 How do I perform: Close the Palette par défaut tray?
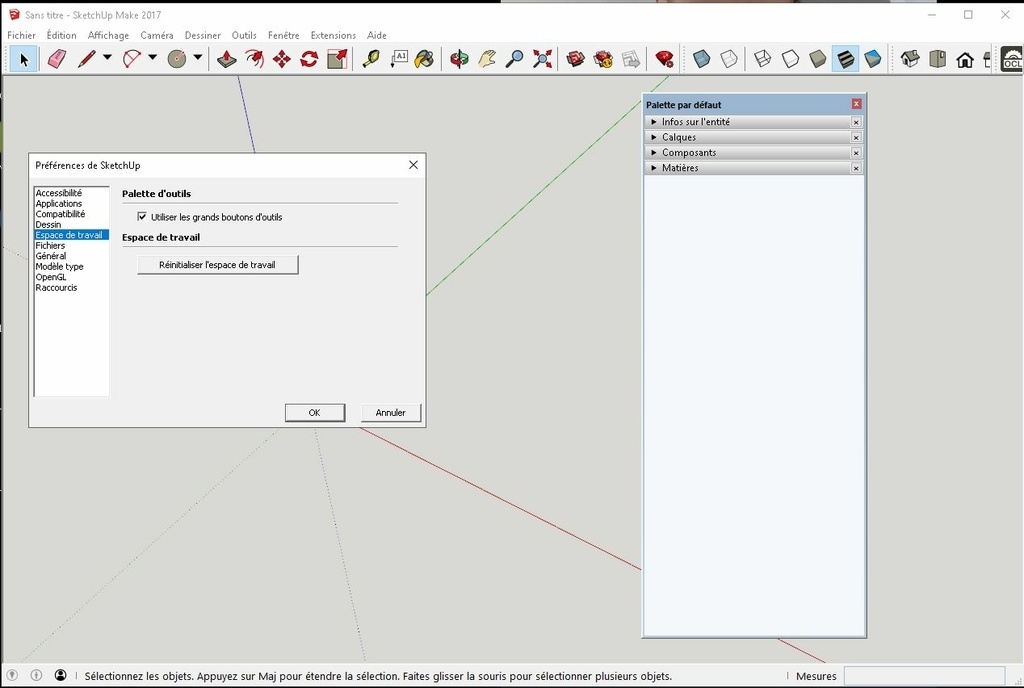[x=856, y=104]
